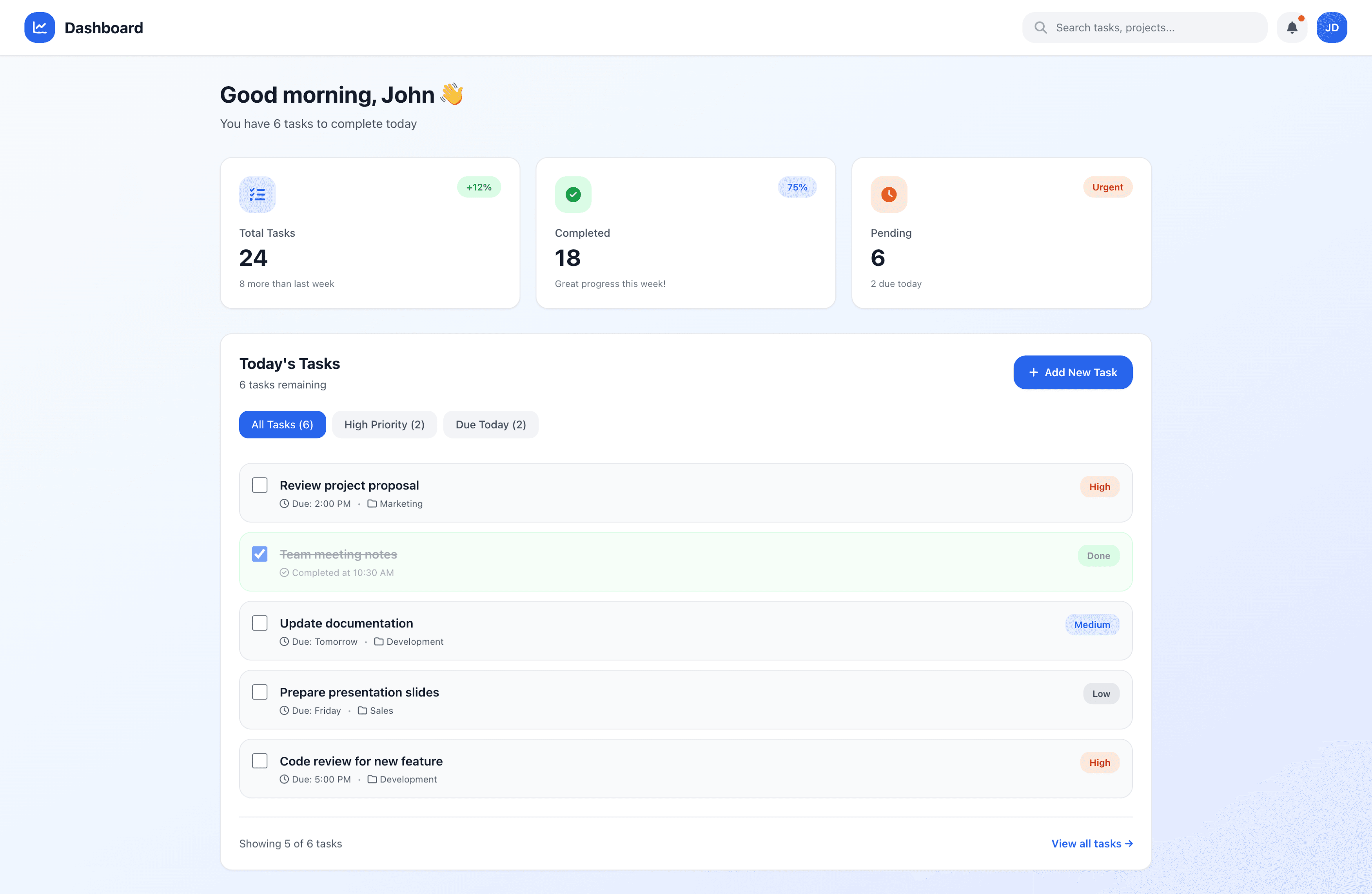Switch to the Due Today (2) tab
The width and height of the screenshot is (1372, 894).
click(x=490, y=424)
